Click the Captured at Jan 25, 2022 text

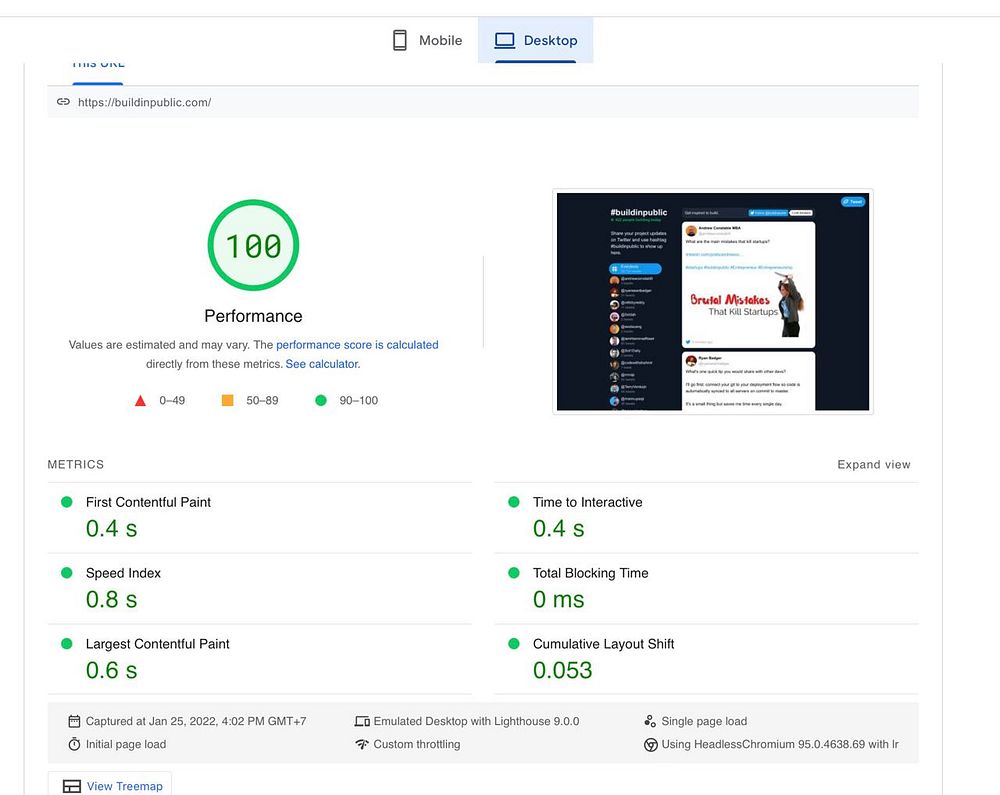196,721
